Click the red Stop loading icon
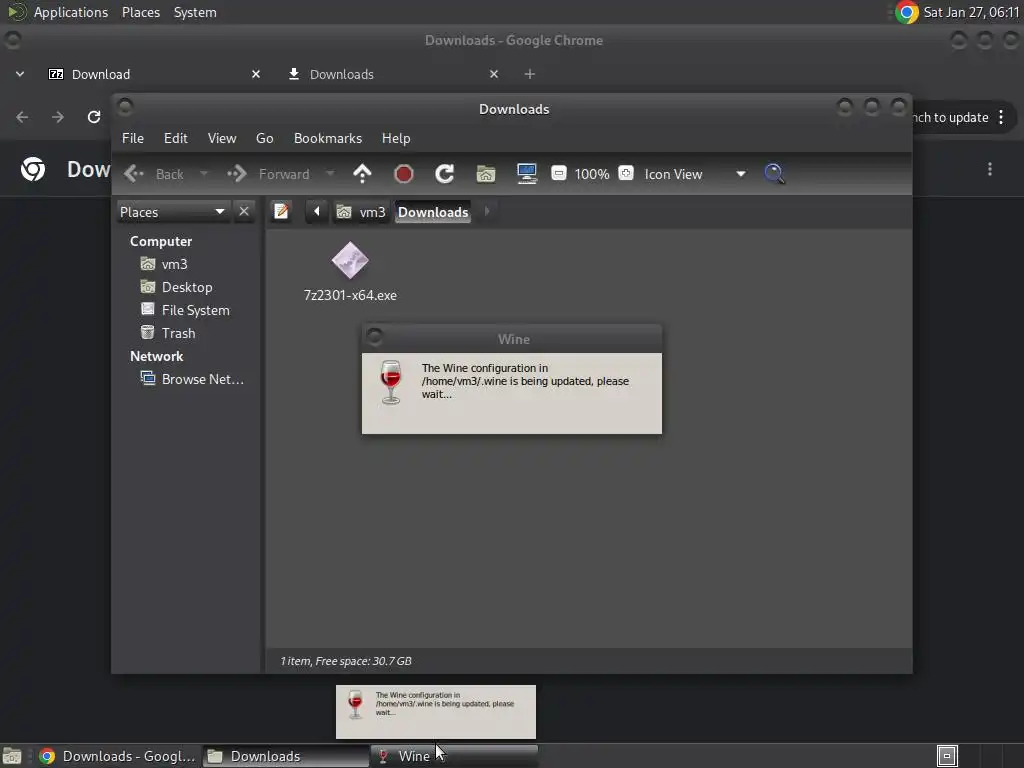 pos(404,174)
